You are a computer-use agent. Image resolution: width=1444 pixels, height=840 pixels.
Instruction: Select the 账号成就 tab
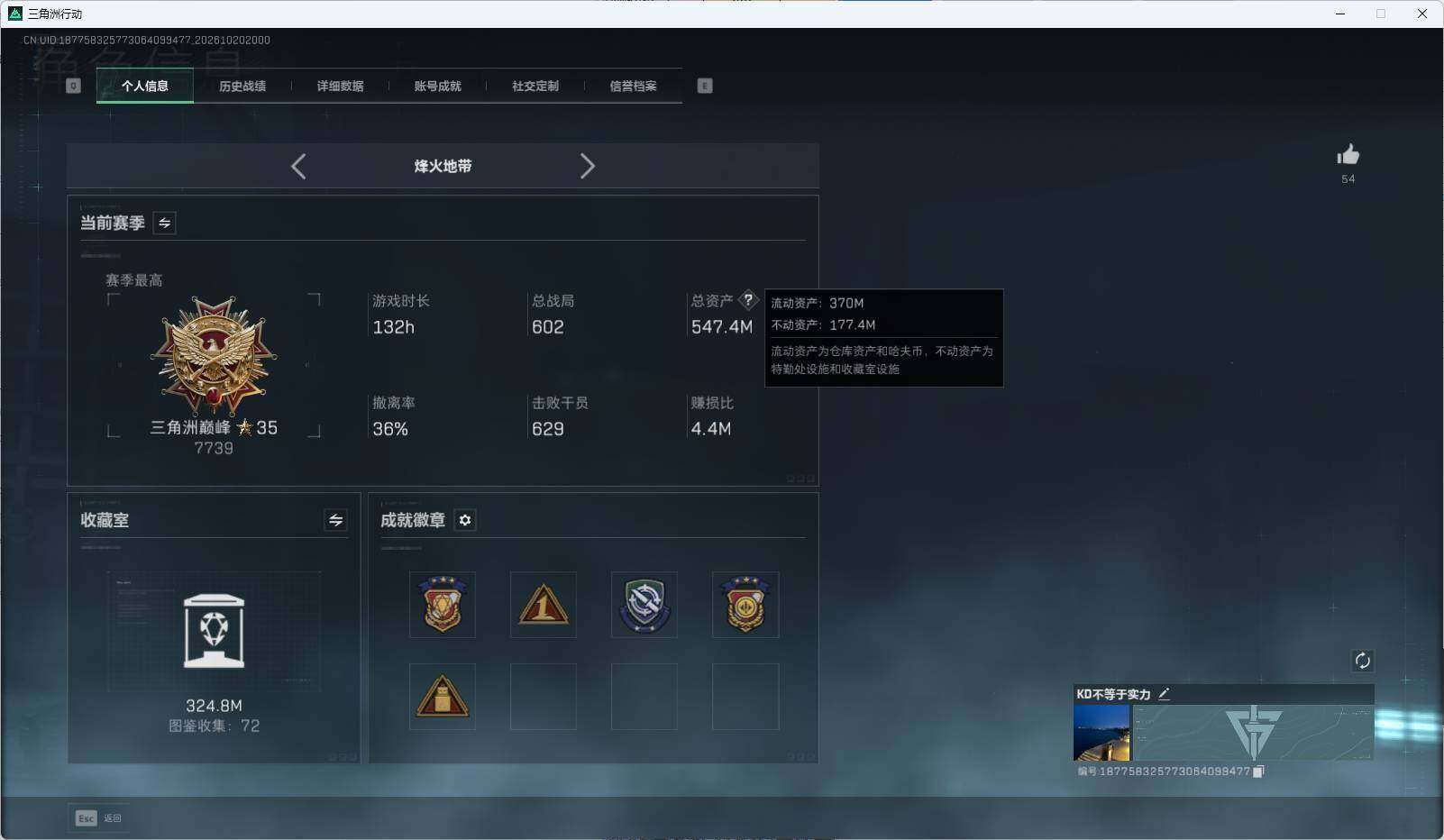tap(437, 86)
